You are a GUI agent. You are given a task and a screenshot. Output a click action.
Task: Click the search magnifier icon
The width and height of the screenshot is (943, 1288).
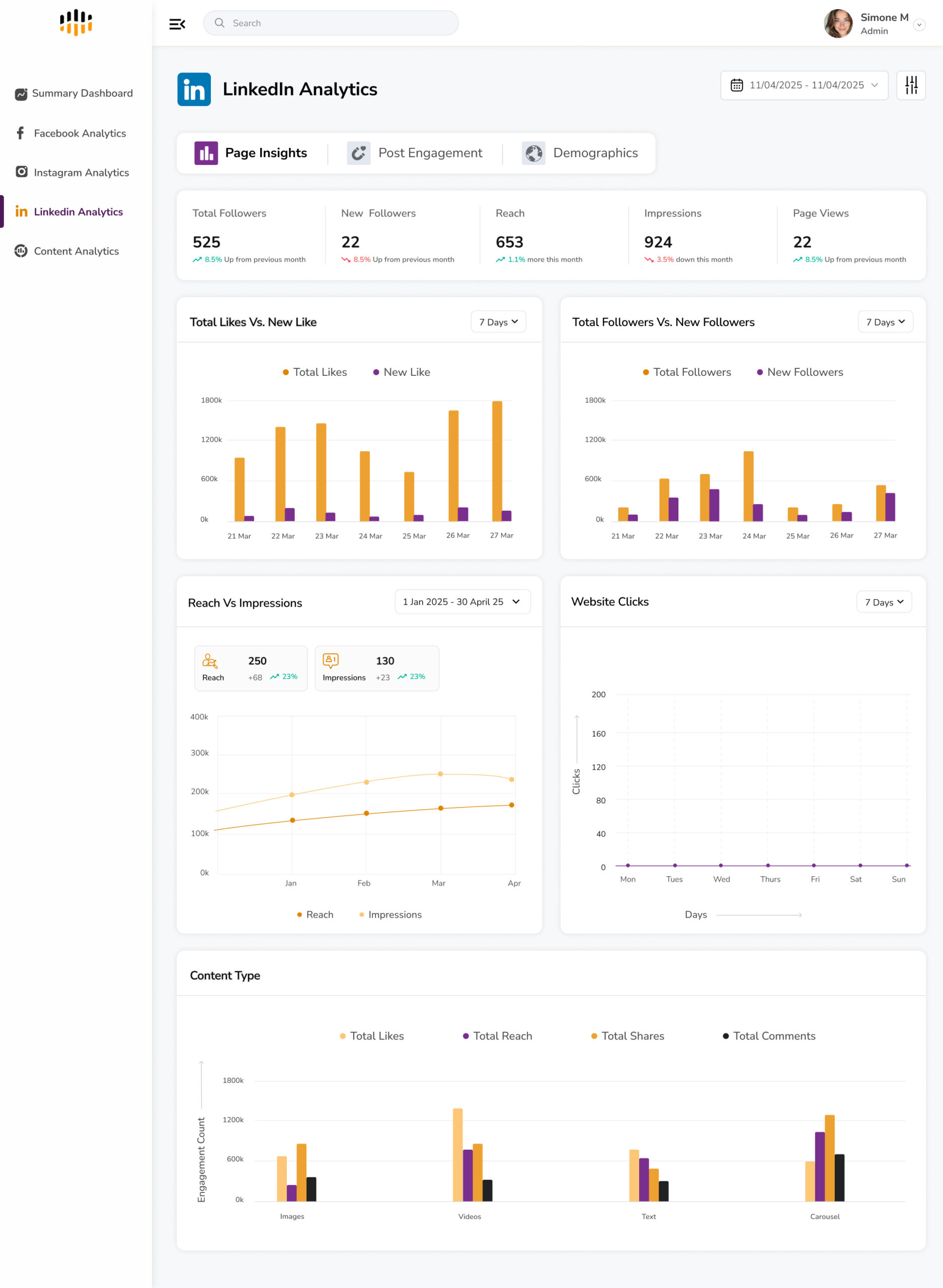point(219,23)
